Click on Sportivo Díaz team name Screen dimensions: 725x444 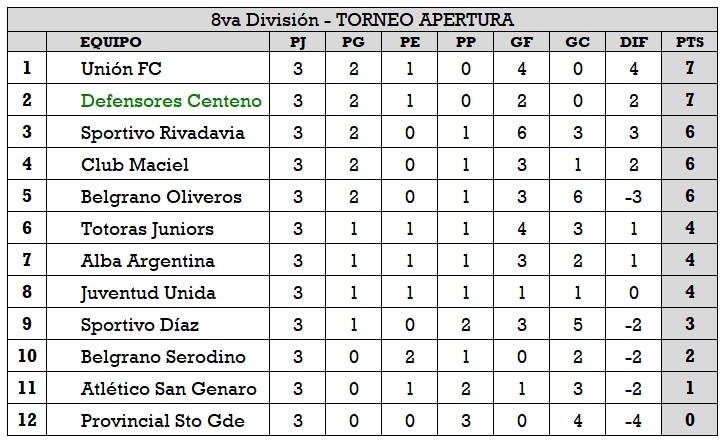(139, 325)
